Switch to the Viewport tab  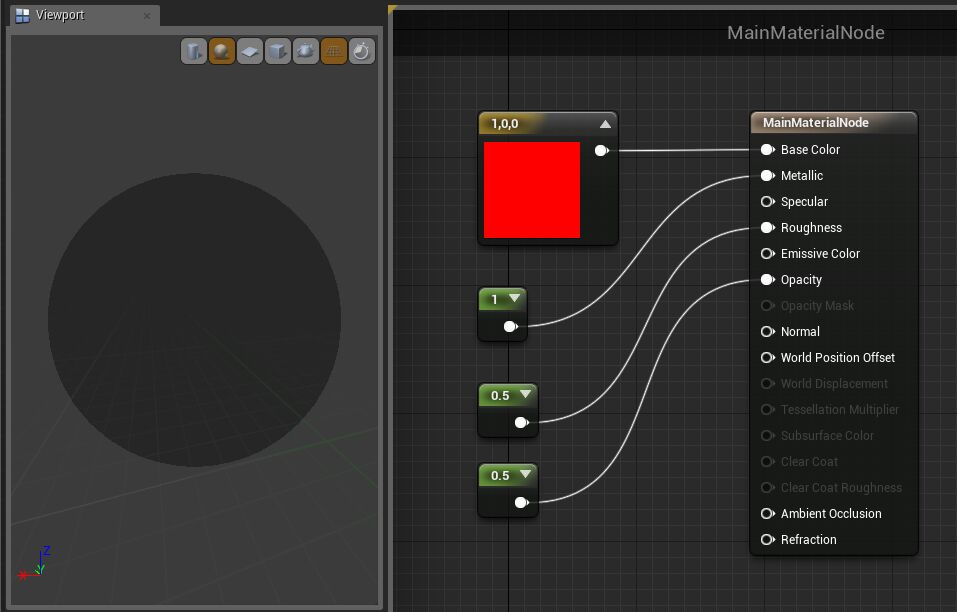60,15
